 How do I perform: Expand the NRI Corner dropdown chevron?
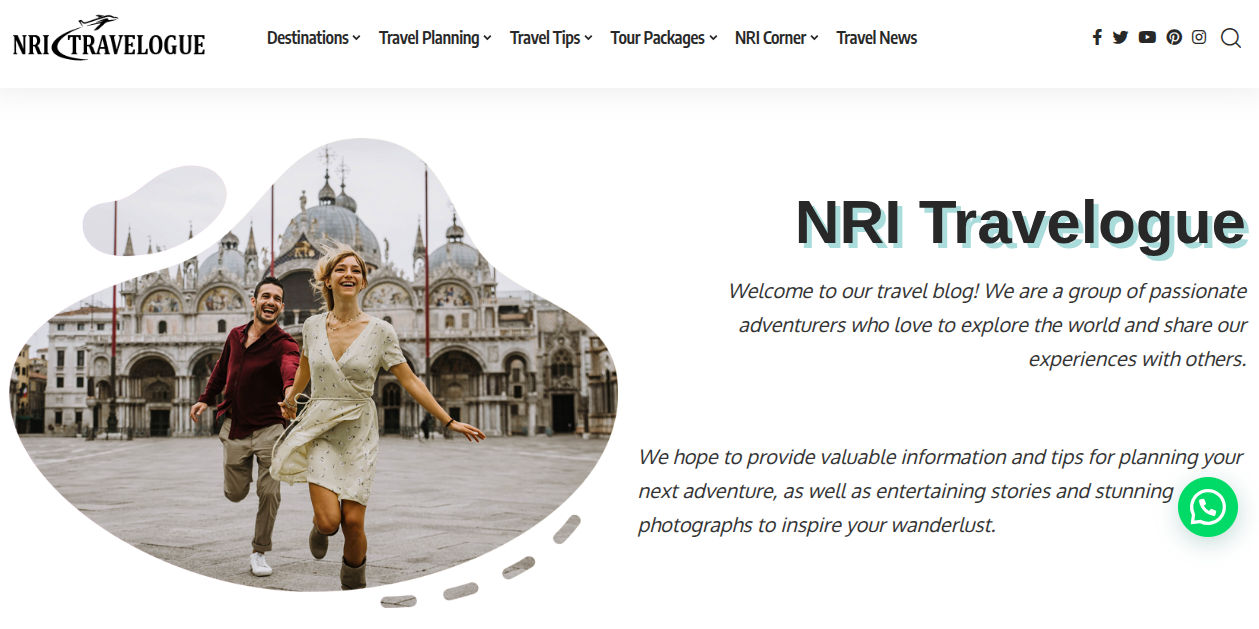tap(814, 39)
